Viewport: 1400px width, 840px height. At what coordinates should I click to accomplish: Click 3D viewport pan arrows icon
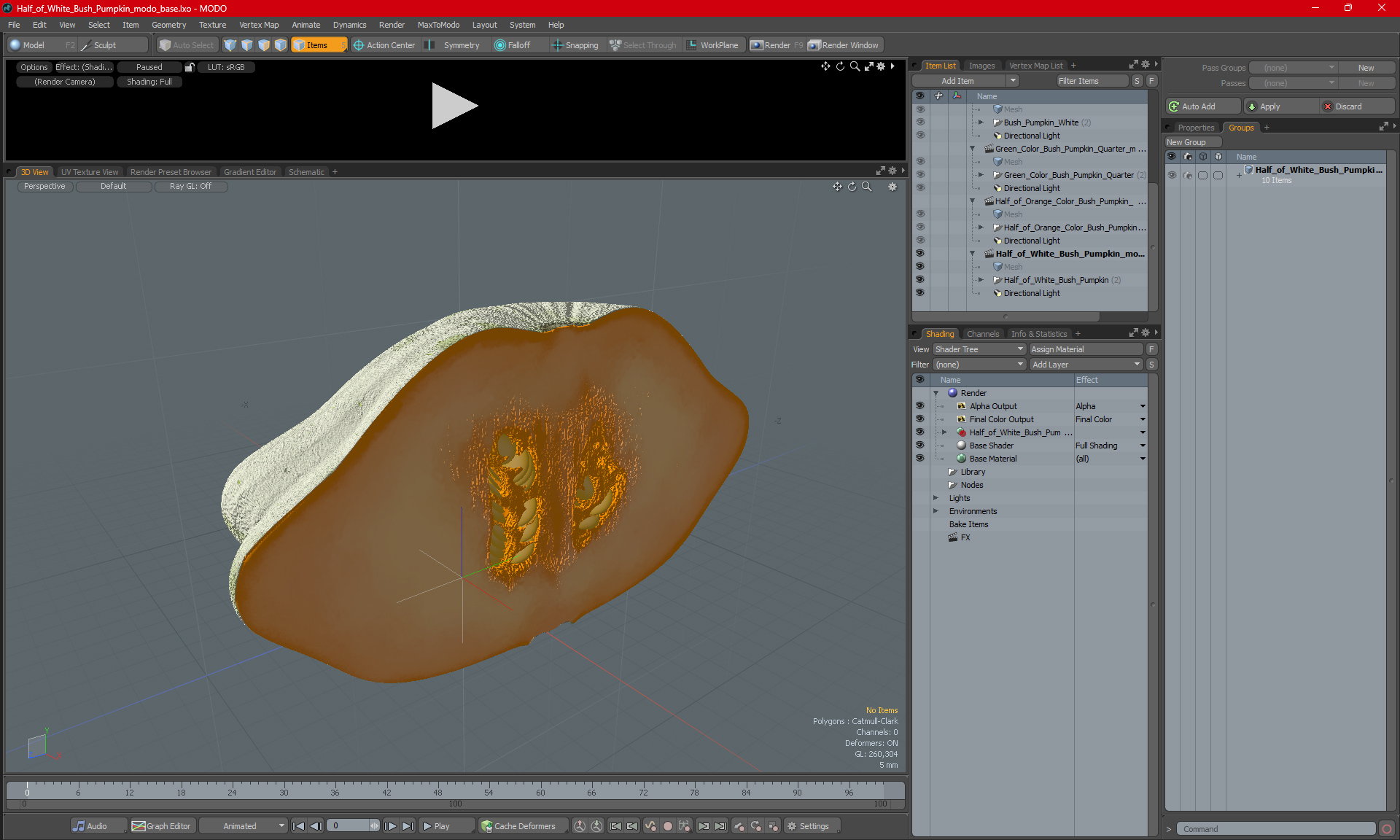pos(837,187)
